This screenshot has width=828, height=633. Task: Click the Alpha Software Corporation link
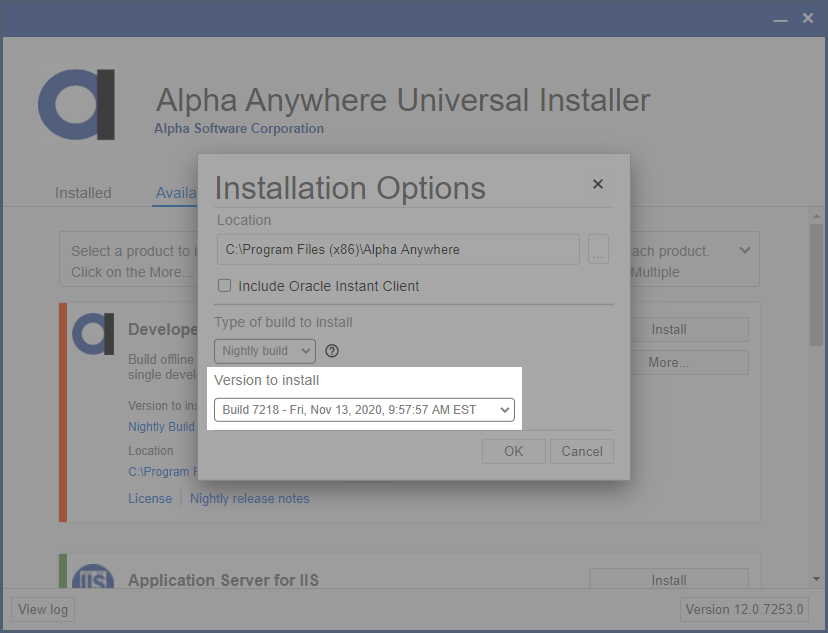coord(239,128)
